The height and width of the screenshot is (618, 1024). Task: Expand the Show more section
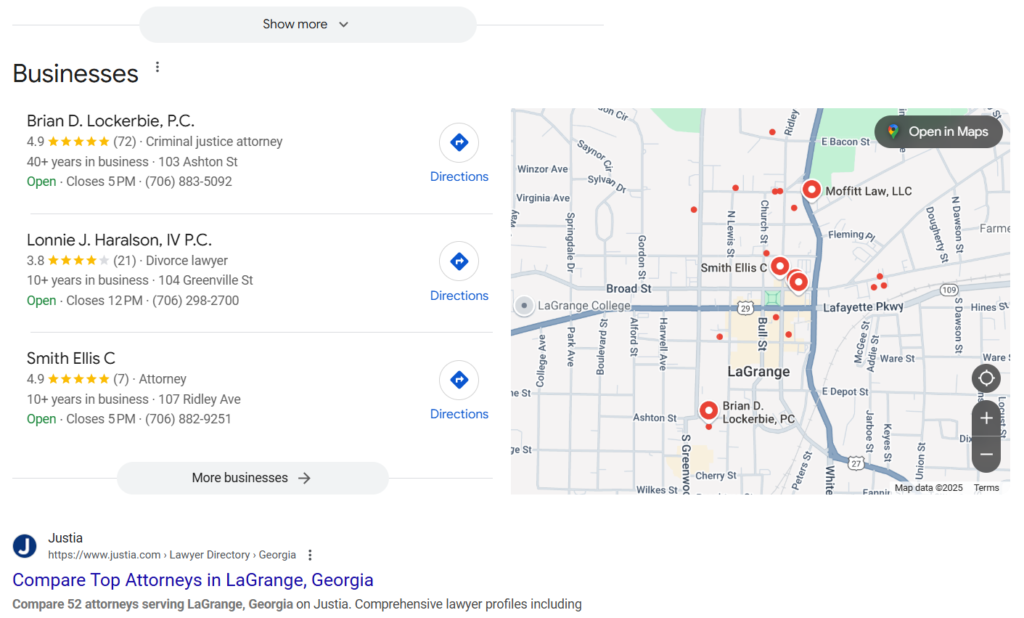coord(307,24)
